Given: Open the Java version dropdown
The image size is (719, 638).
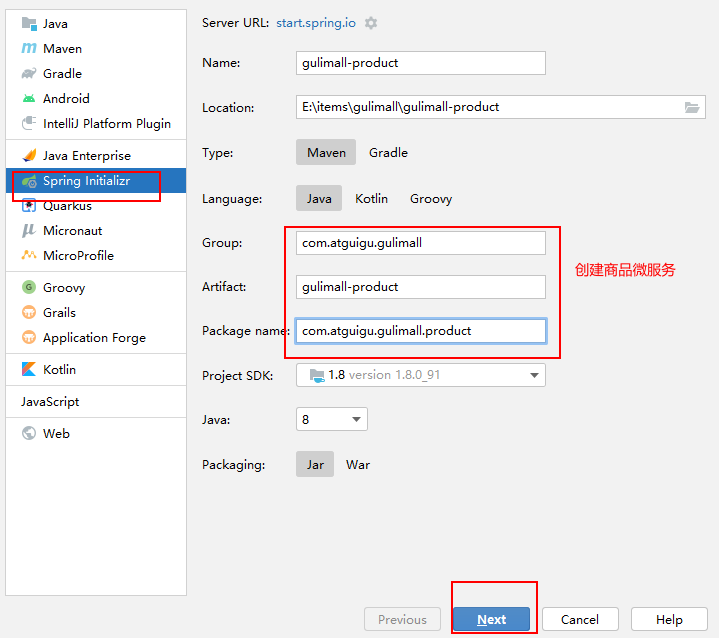Looking at the screenshot, I should pos(332,419).
